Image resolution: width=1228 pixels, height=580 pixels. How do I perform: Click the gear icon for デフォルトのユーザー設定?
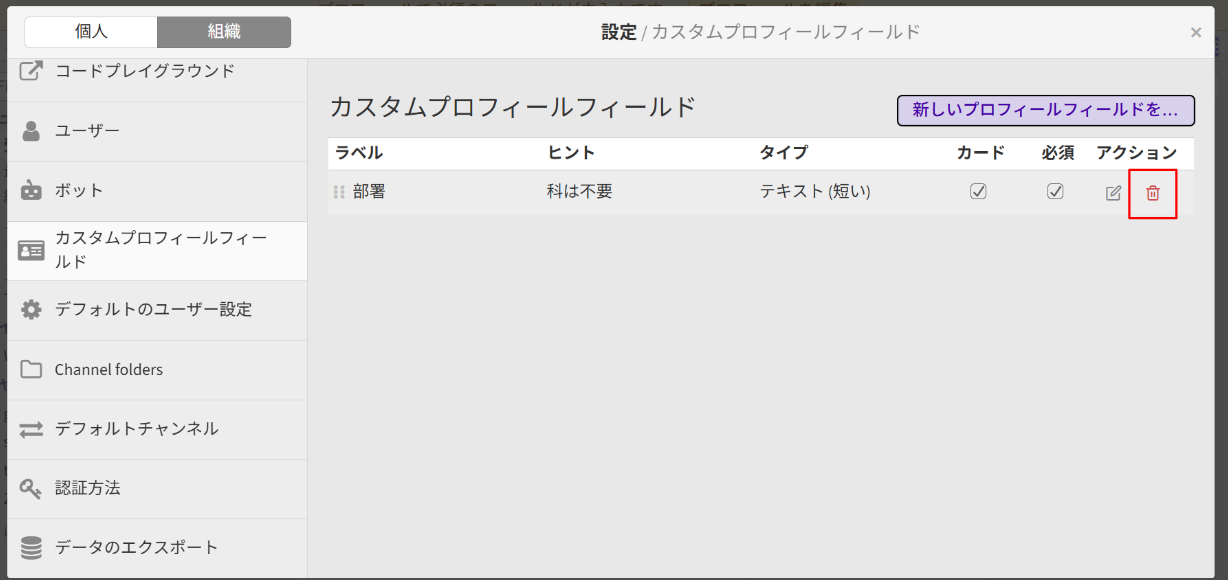pos(32,310)
